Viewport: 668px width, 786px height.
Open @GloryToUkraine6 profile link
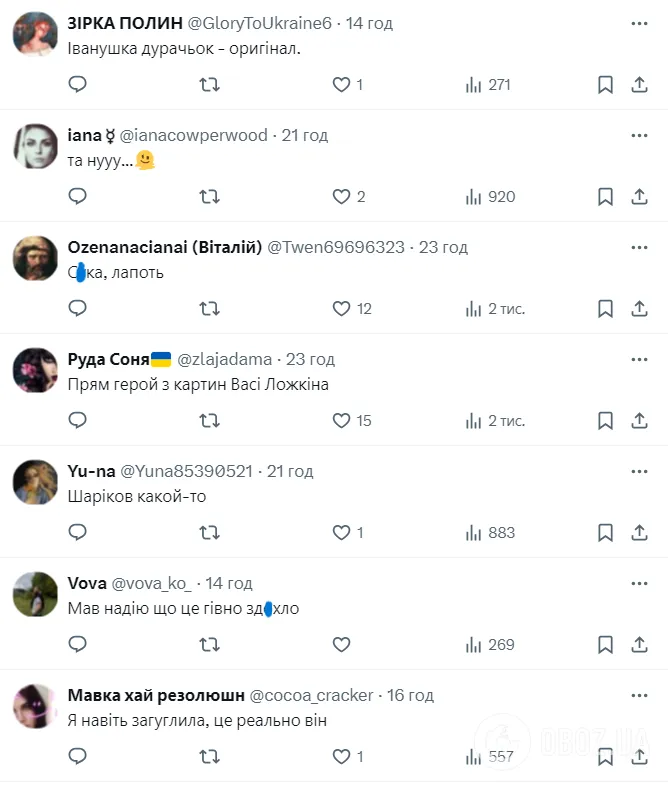[x=260, y=24]
